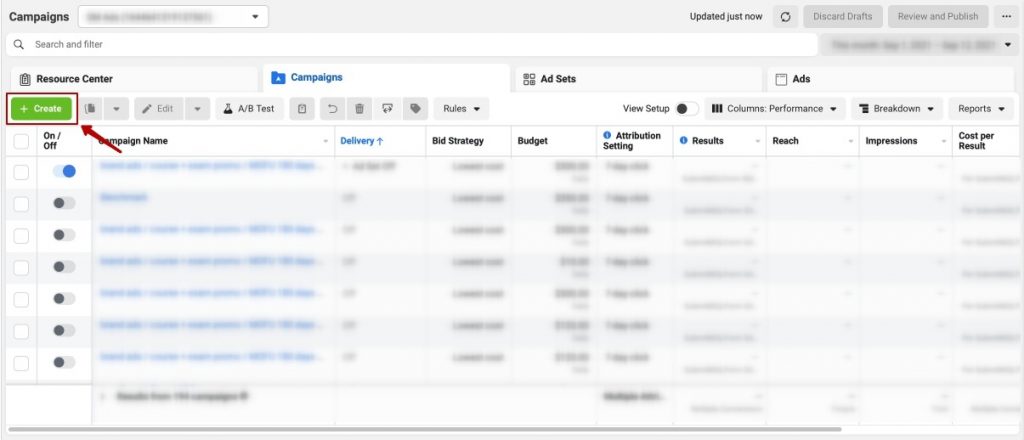1024x440 pixels.
Task: Open Impressions column menu arrow
Action: tap(944, 142)
